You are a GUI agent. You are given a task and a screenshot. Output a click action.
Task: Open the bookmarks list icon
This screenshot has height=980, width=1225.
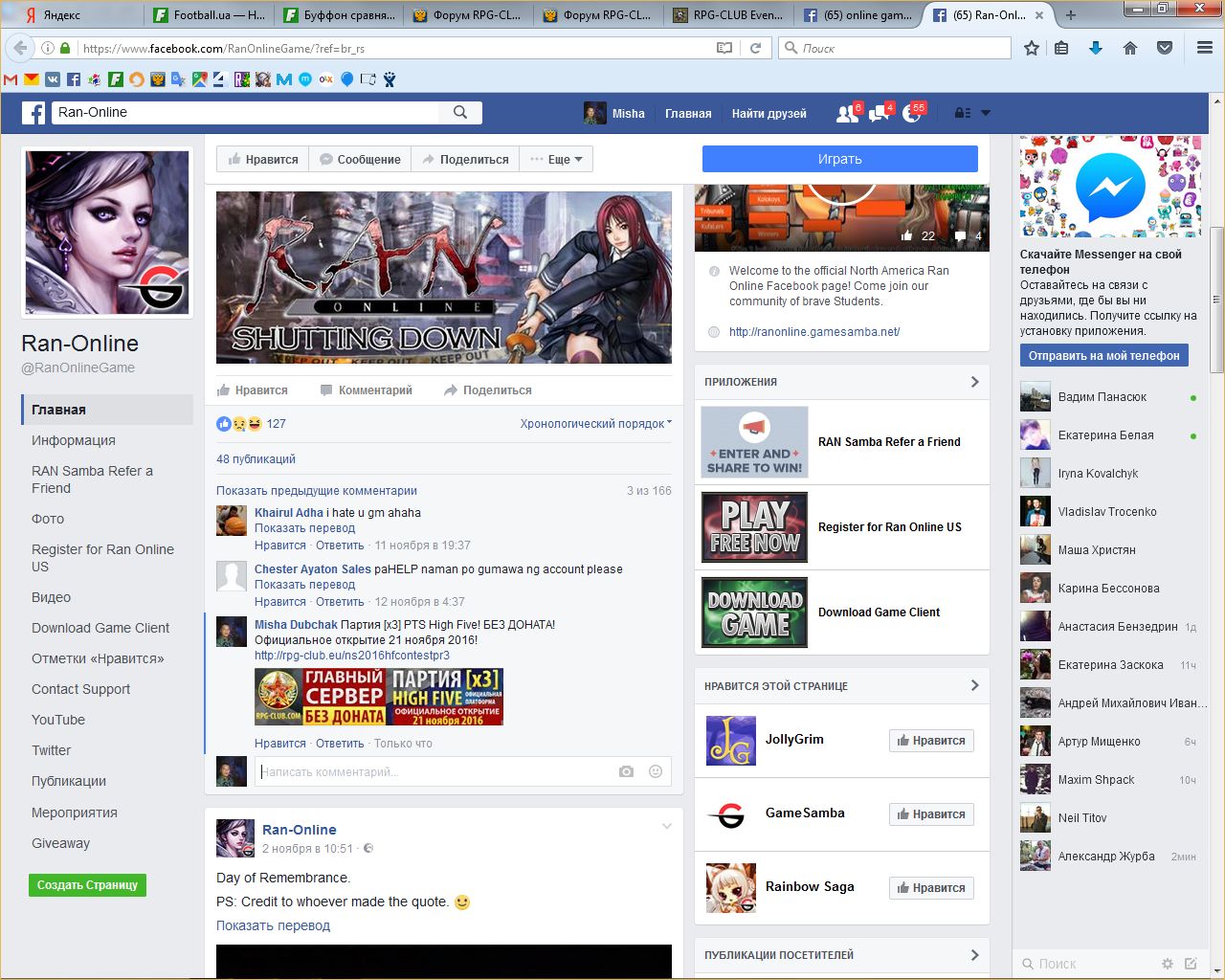pyautogui.click(x=1061, y=48)
